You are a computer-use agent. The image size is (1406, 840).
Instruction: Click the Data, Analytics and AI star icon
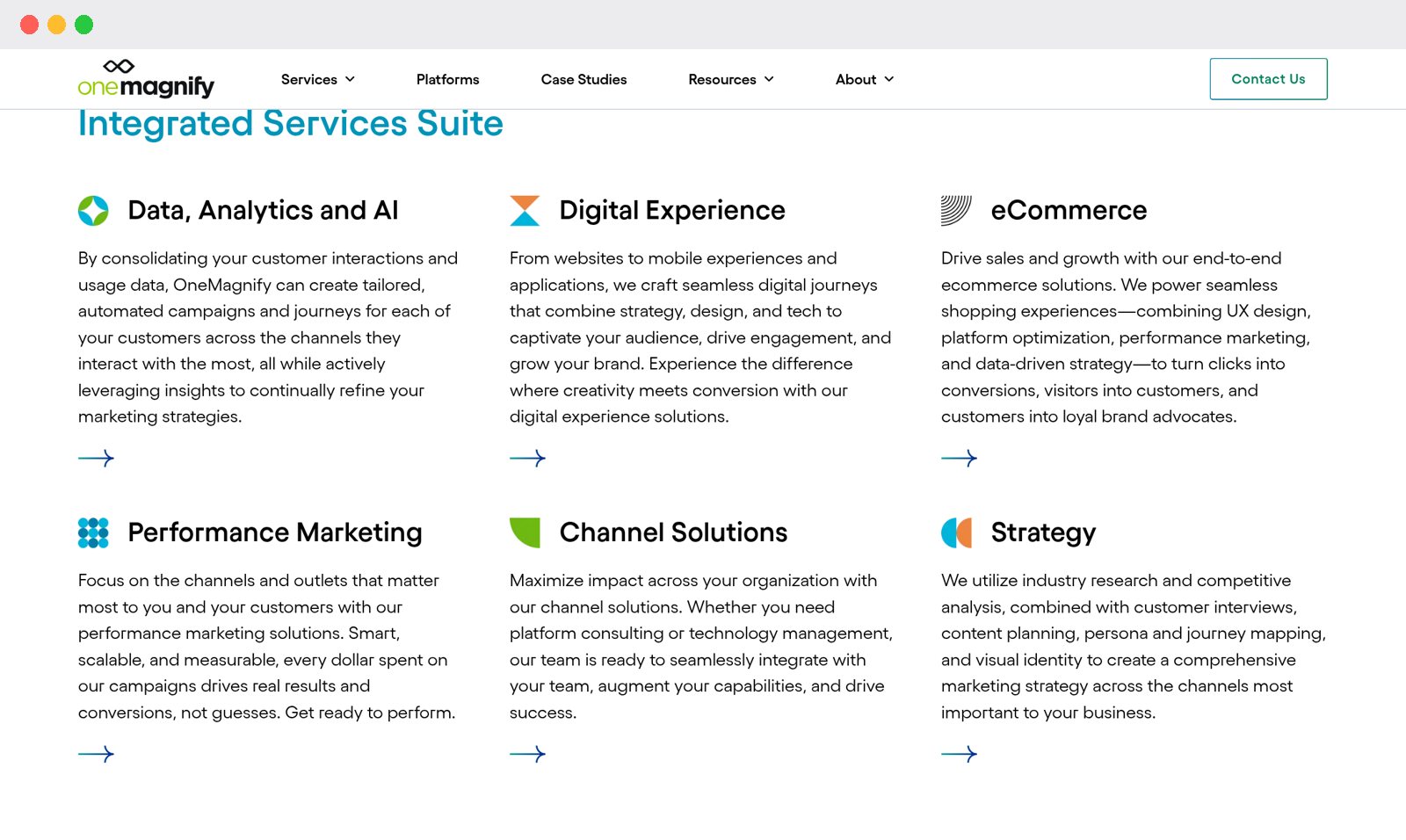[93, 211]
